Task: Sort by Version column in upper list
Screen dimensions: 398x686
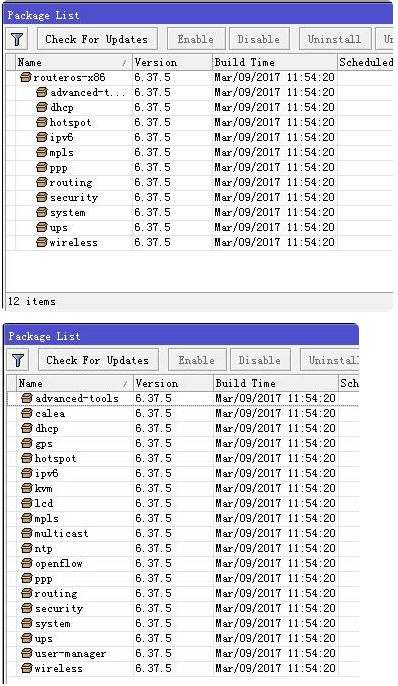Action: point(172,63)
